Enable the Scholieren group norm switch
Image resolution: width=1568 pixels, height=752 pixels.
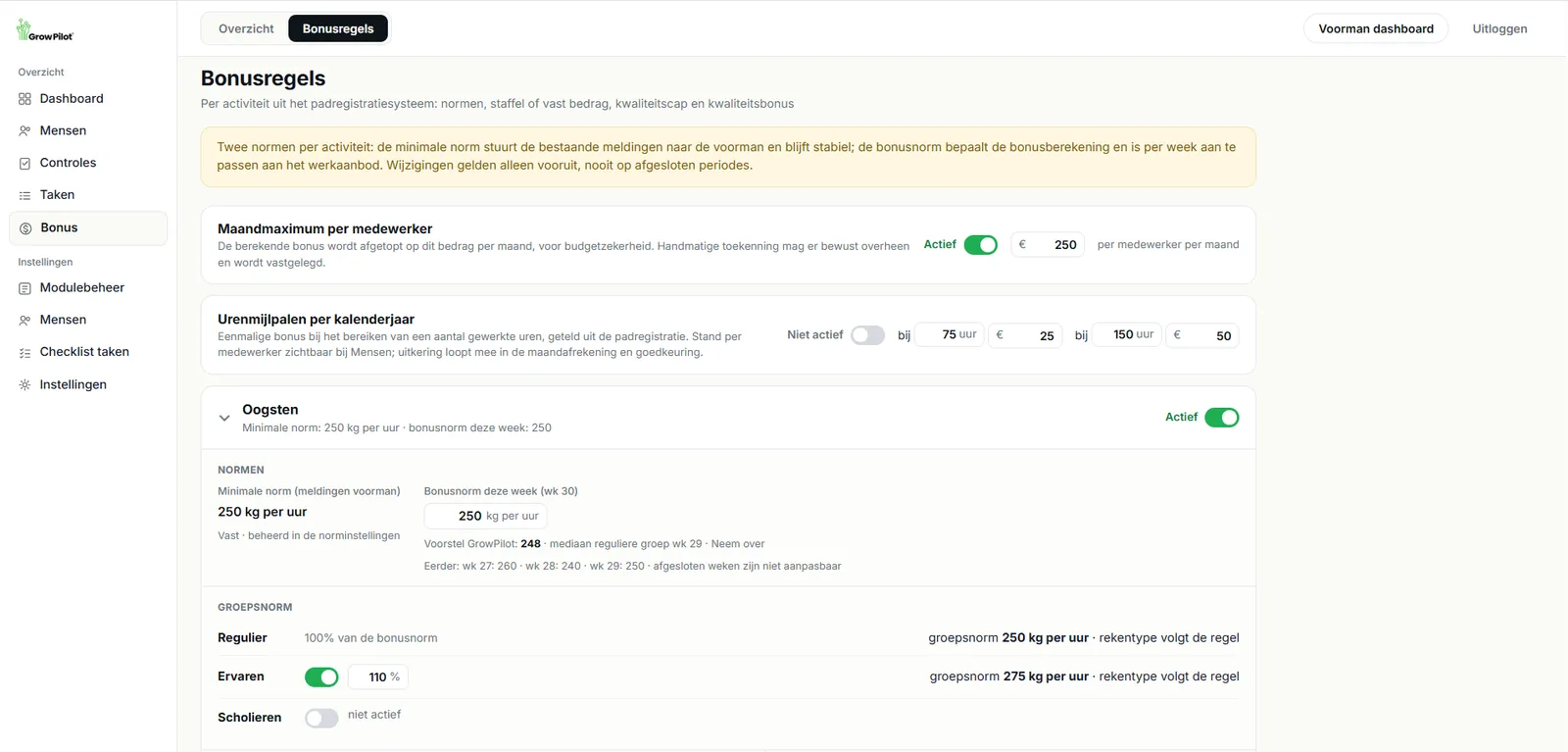[x=321, y=718]
